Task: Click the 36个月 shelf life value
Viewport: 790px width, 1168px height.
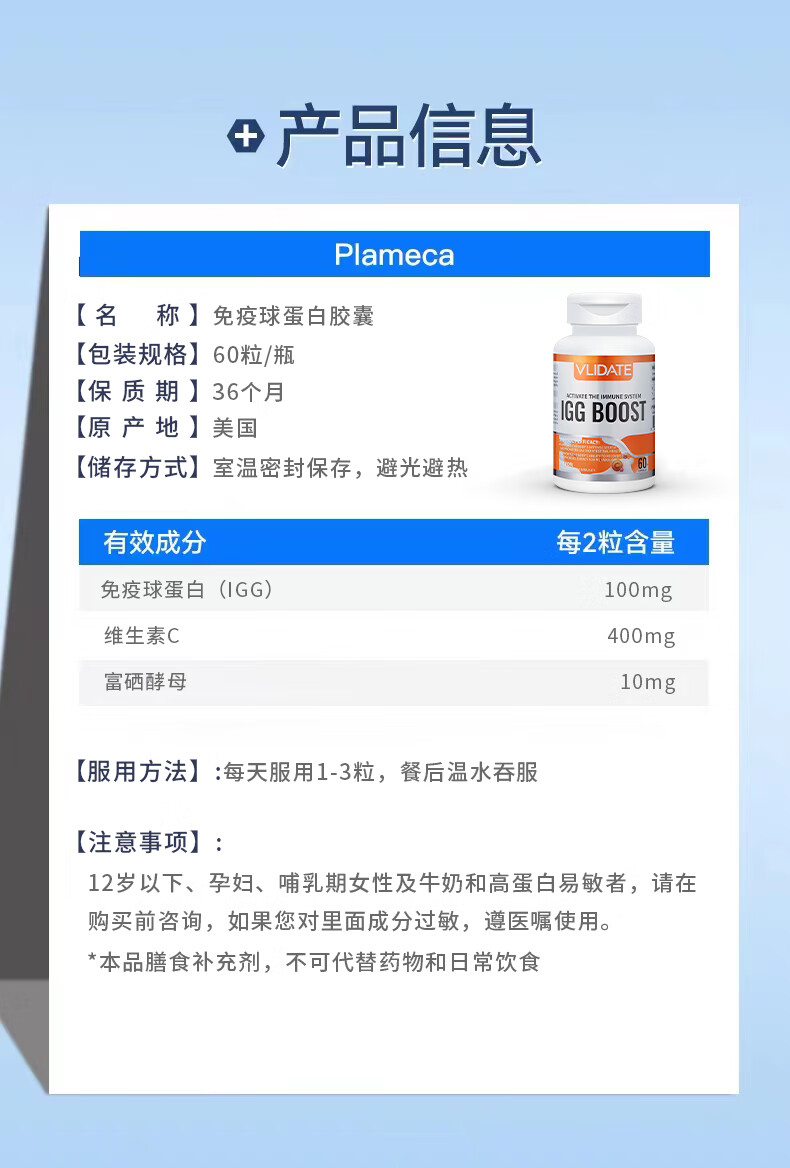Action: pyautogui.click(x=248, y=392)
